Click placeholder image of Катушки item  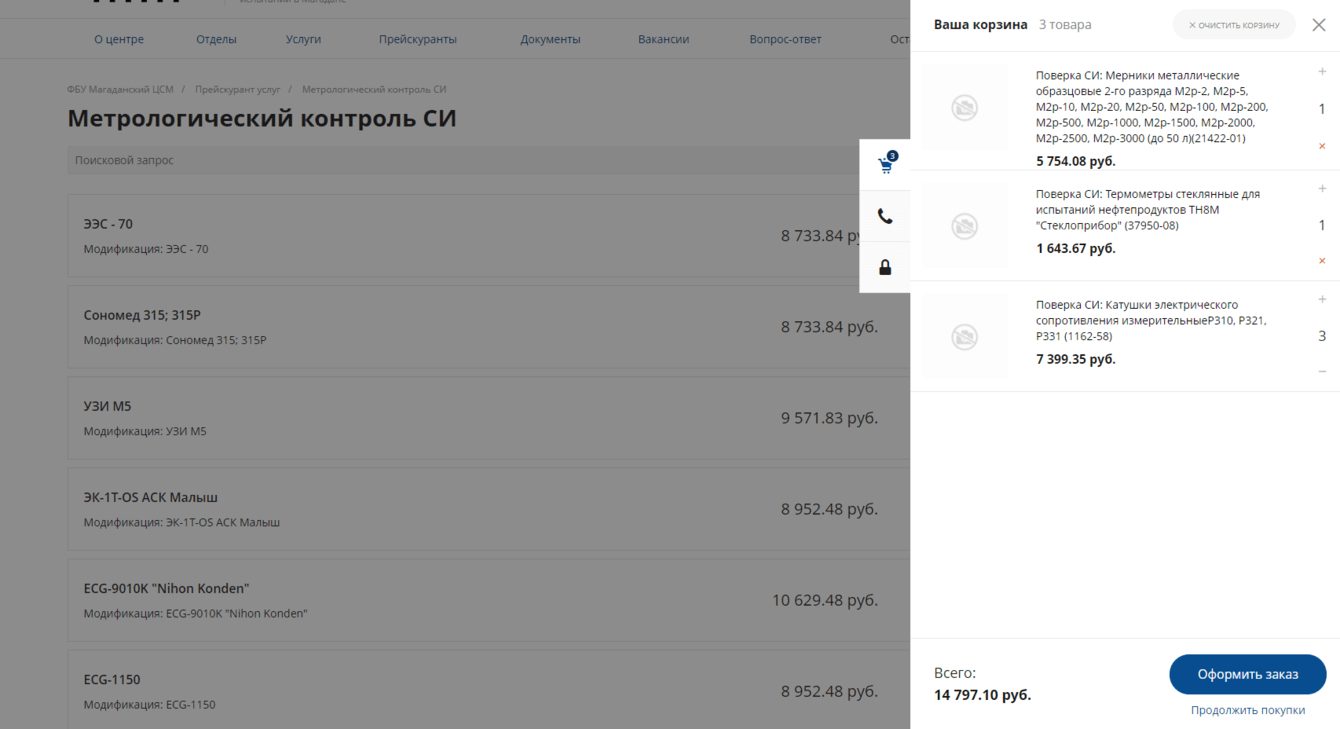pos(965,337)
